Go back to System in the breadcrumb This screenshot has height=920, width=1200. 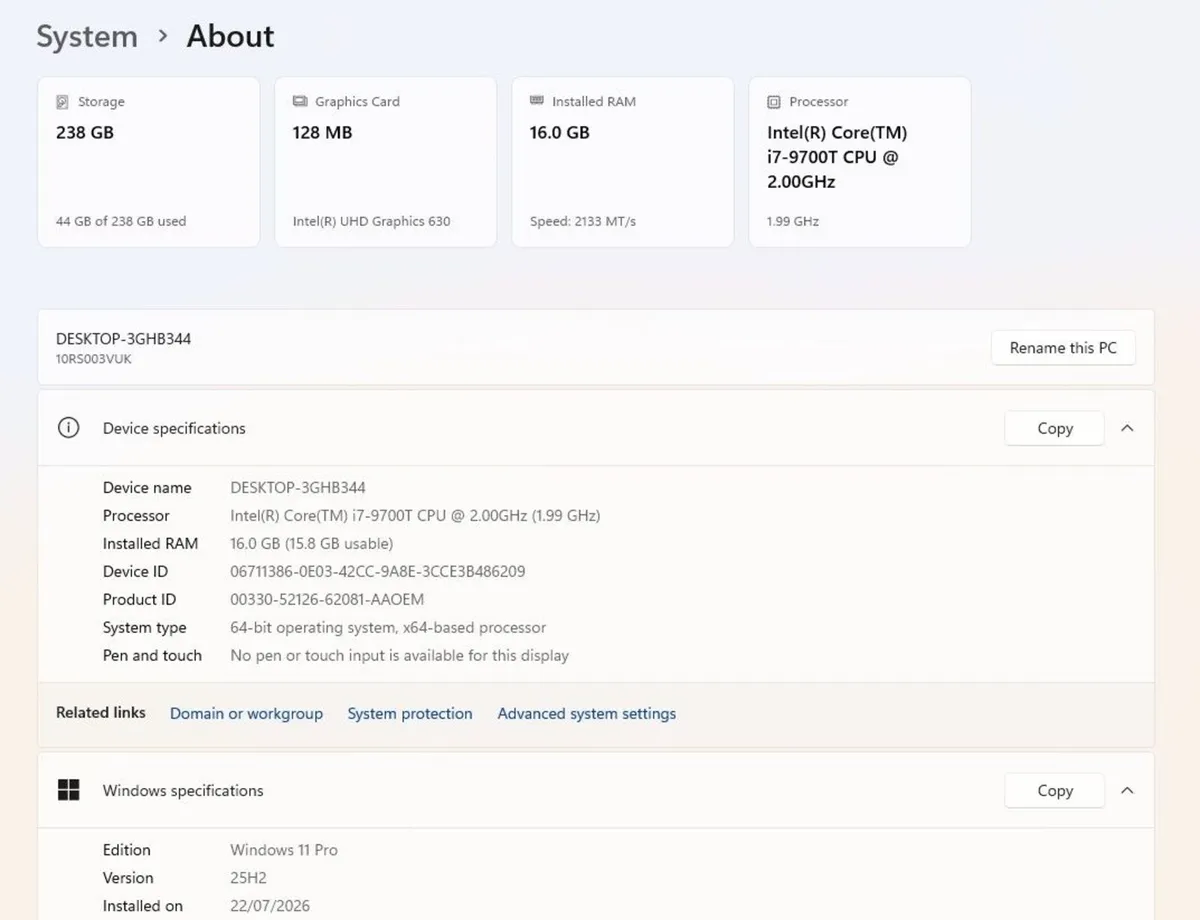87,36
